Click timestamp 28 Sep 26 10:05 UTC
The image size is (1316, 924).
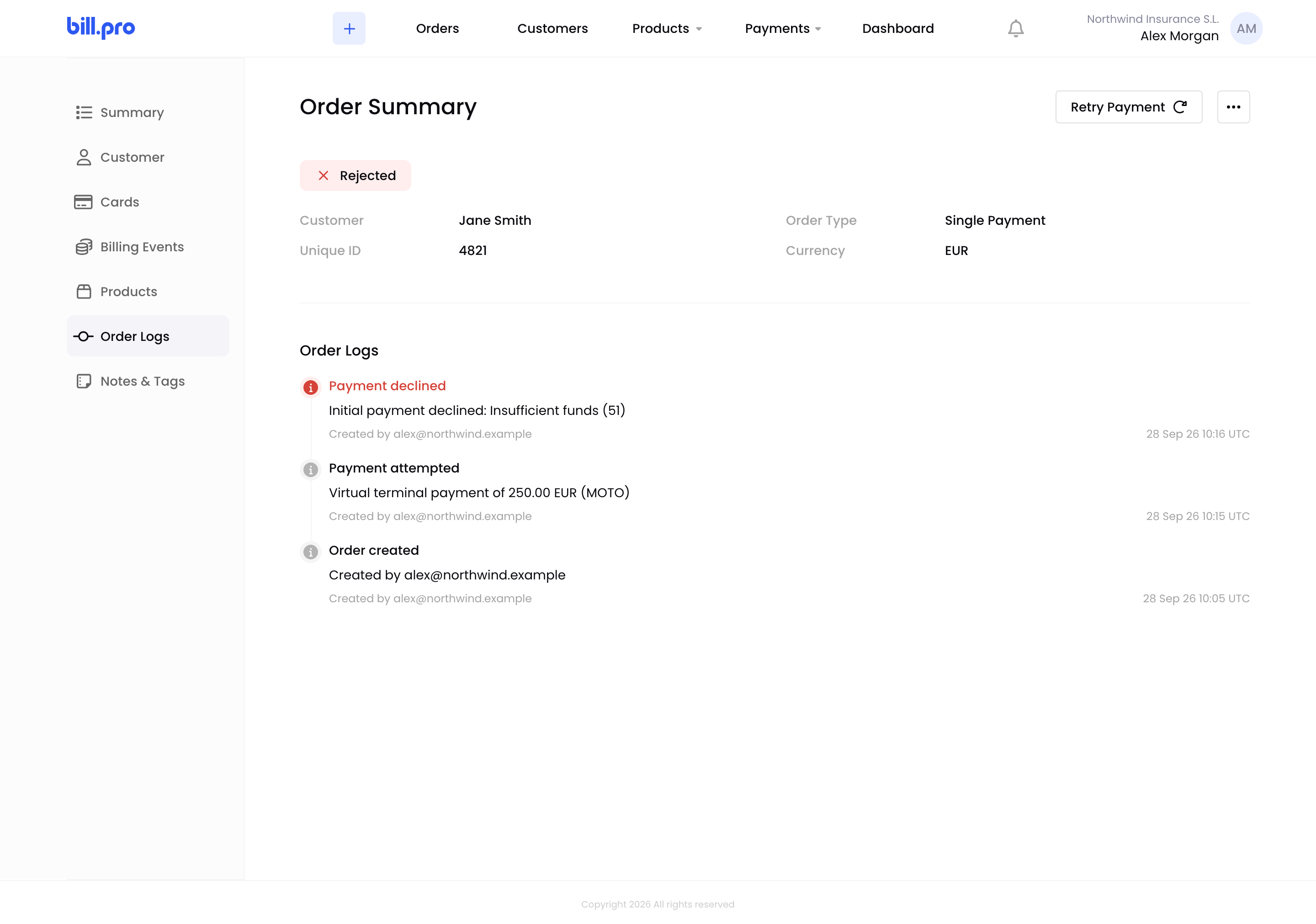1196,599
